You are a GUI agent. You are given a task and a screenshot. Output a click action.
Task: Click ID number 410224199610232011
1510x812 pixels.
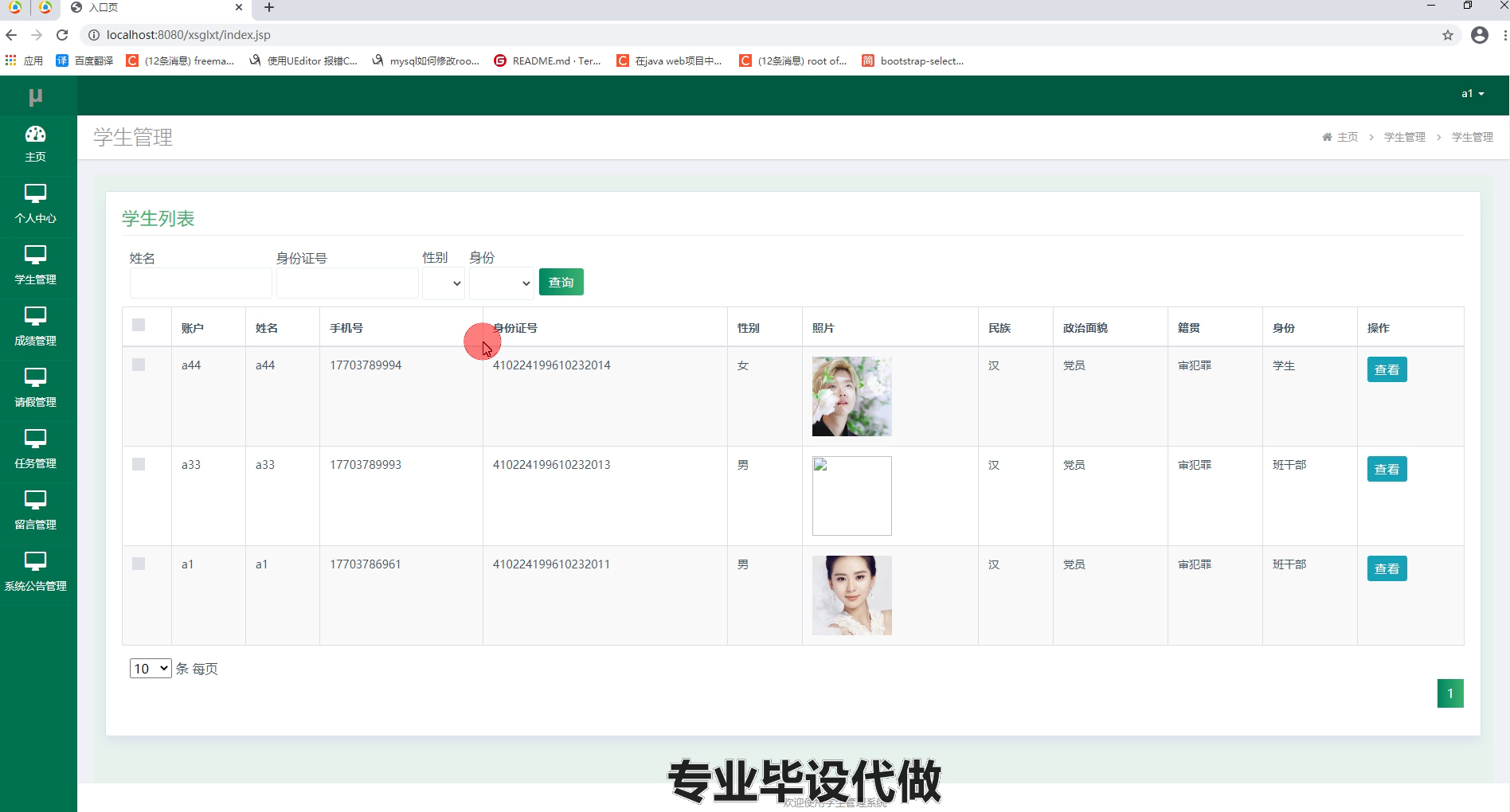click(551, 564)
